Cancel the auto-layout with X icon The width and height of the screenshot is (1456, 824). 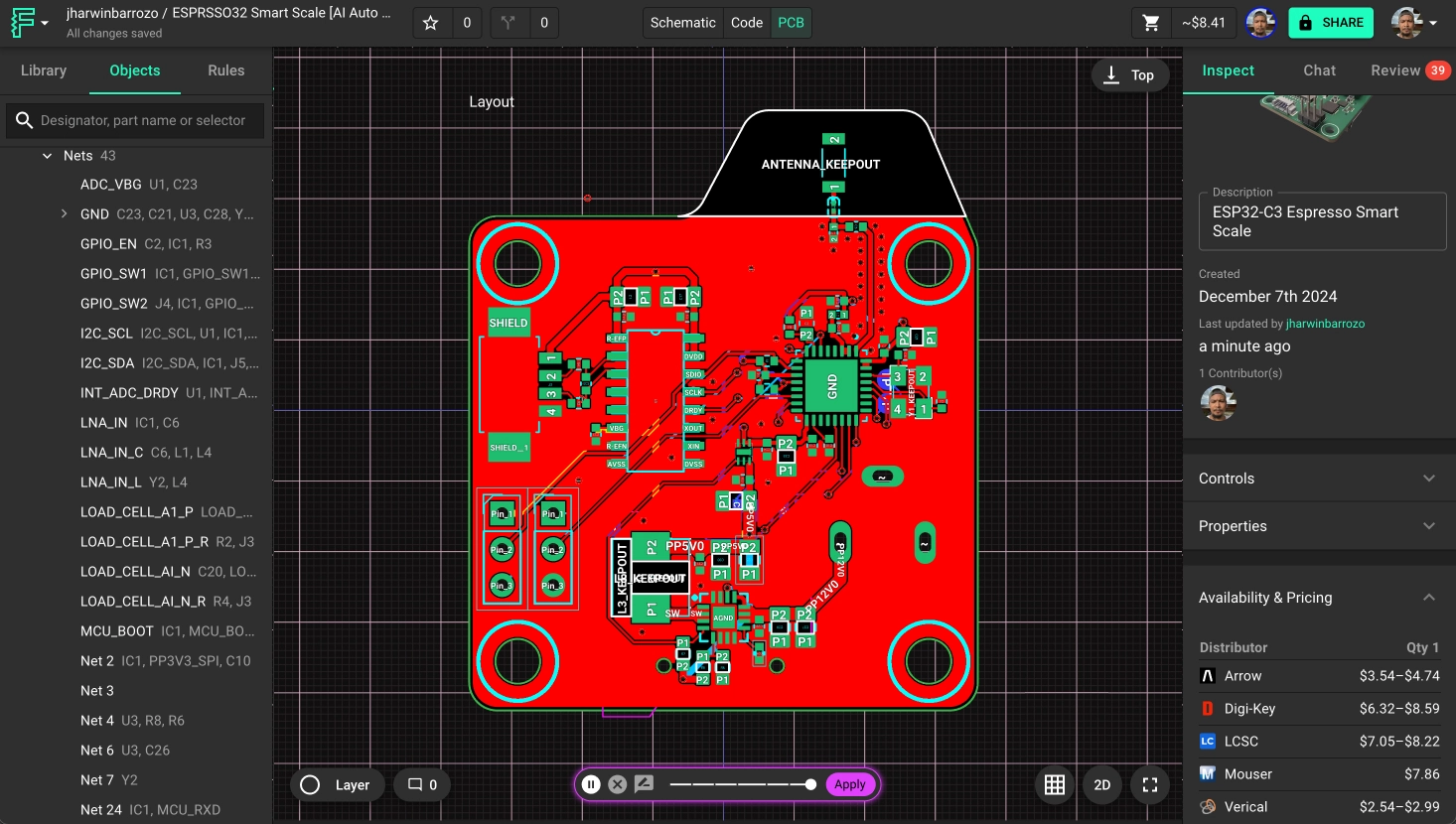[617, 784]
